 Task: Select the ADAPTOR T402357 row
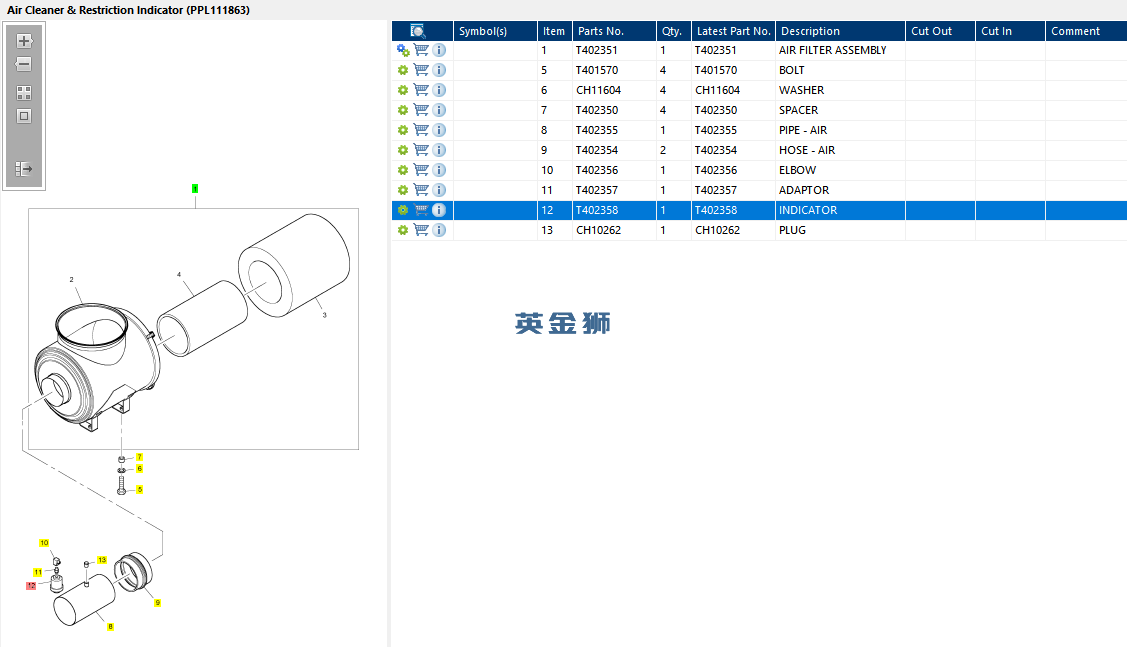[x=759, y=191]
